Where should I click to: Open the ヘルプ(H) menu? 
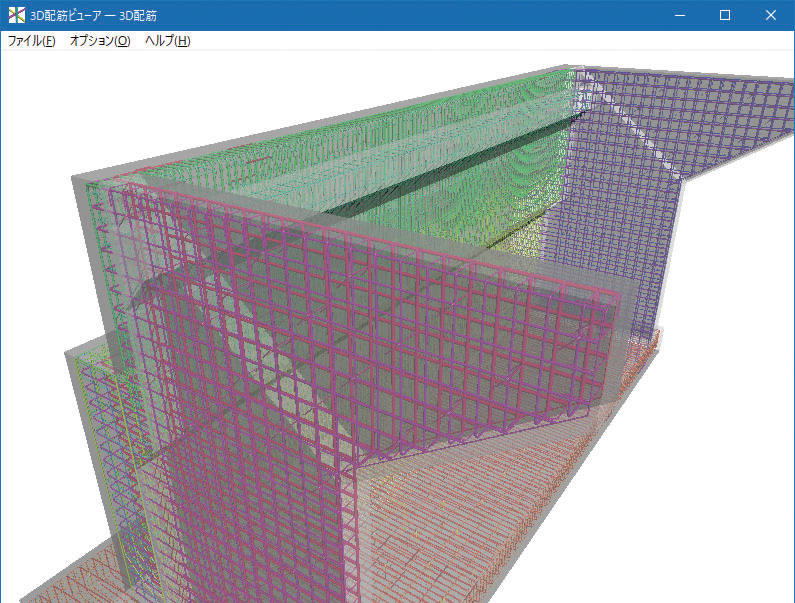pyautogui.click(x=167, y=41)
